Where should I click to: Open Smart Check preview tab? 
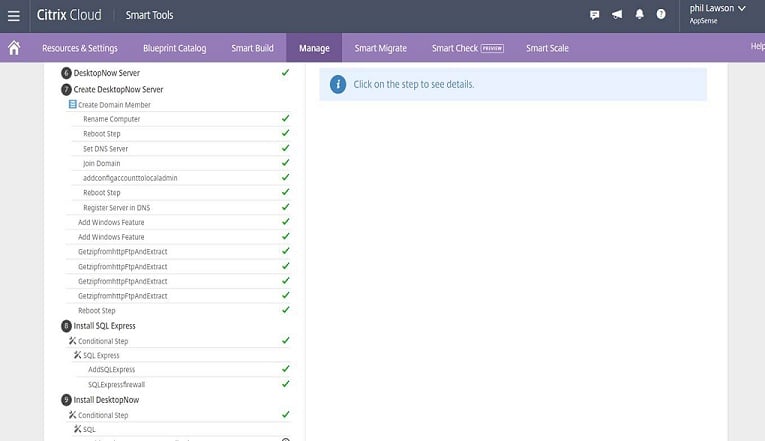pos(467,48)
